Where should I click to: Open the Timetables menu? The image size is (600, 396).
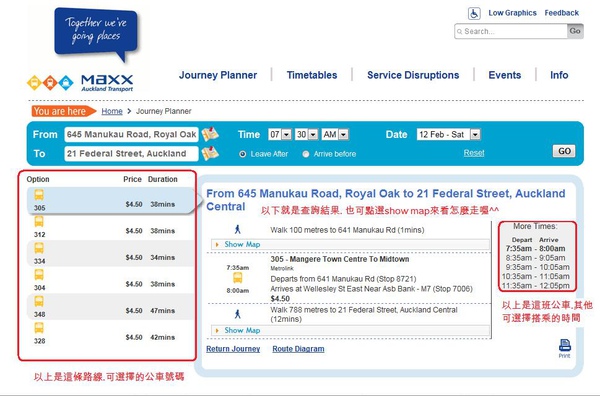pos(312,75)
